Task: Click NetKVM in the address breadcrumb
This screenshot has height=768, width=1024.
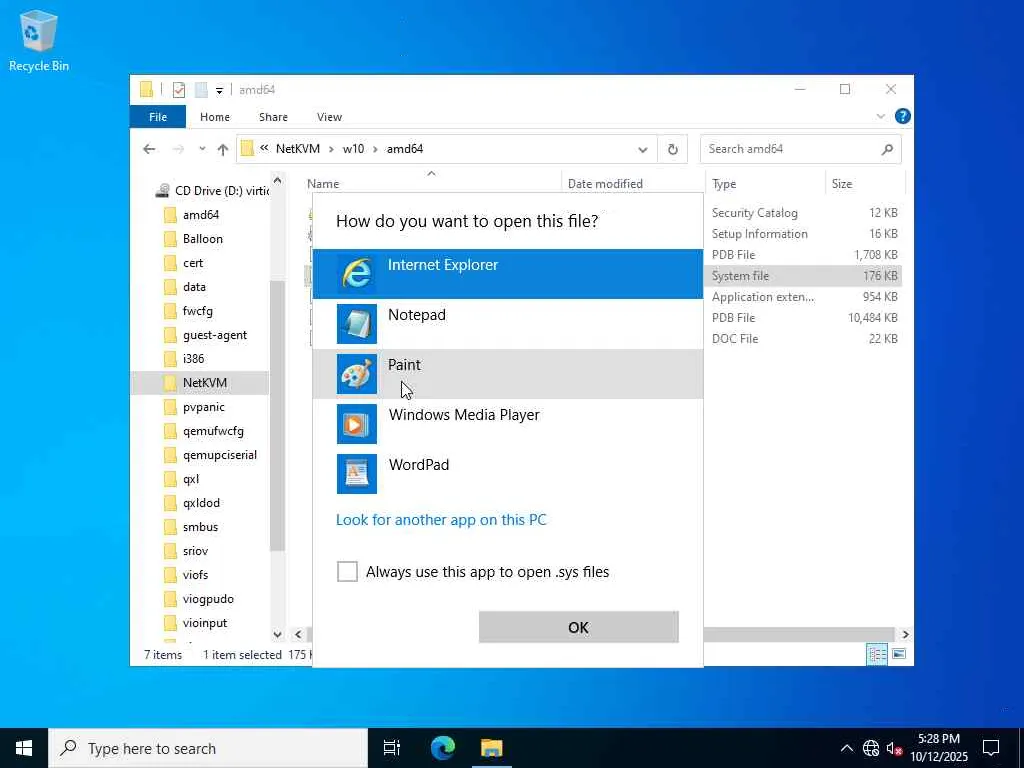Action: tap(298, 149)
